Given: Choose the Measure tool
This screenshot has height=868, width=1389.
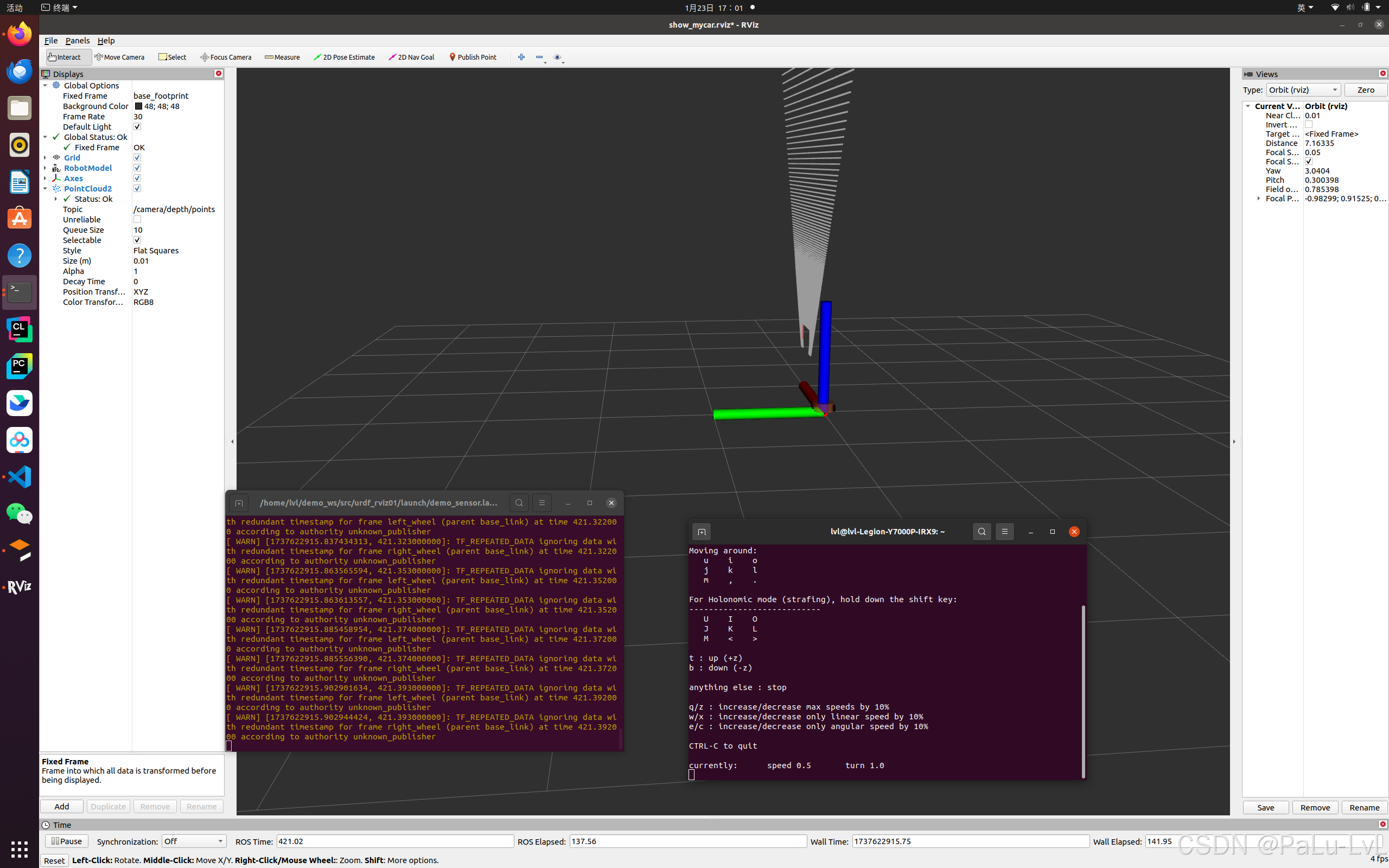Looking at the screenshot, I should click(x=282, y=57).
